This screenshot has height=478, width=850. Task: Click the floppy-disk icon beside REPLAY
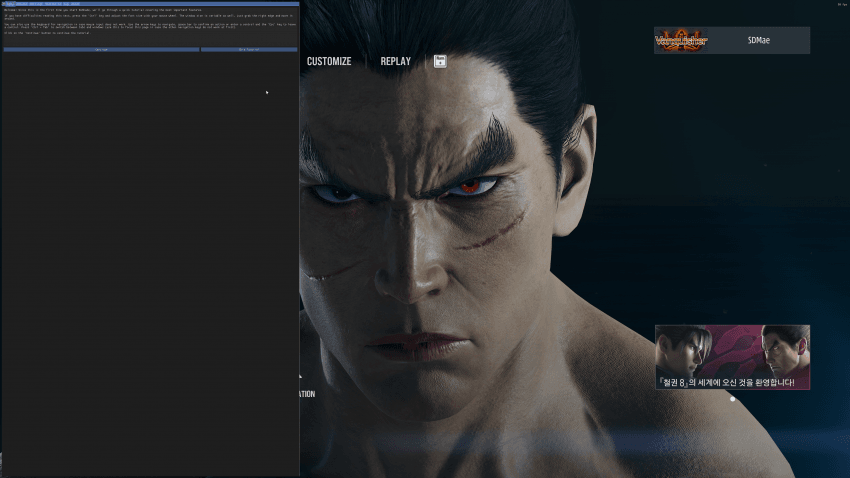(440, 61)
